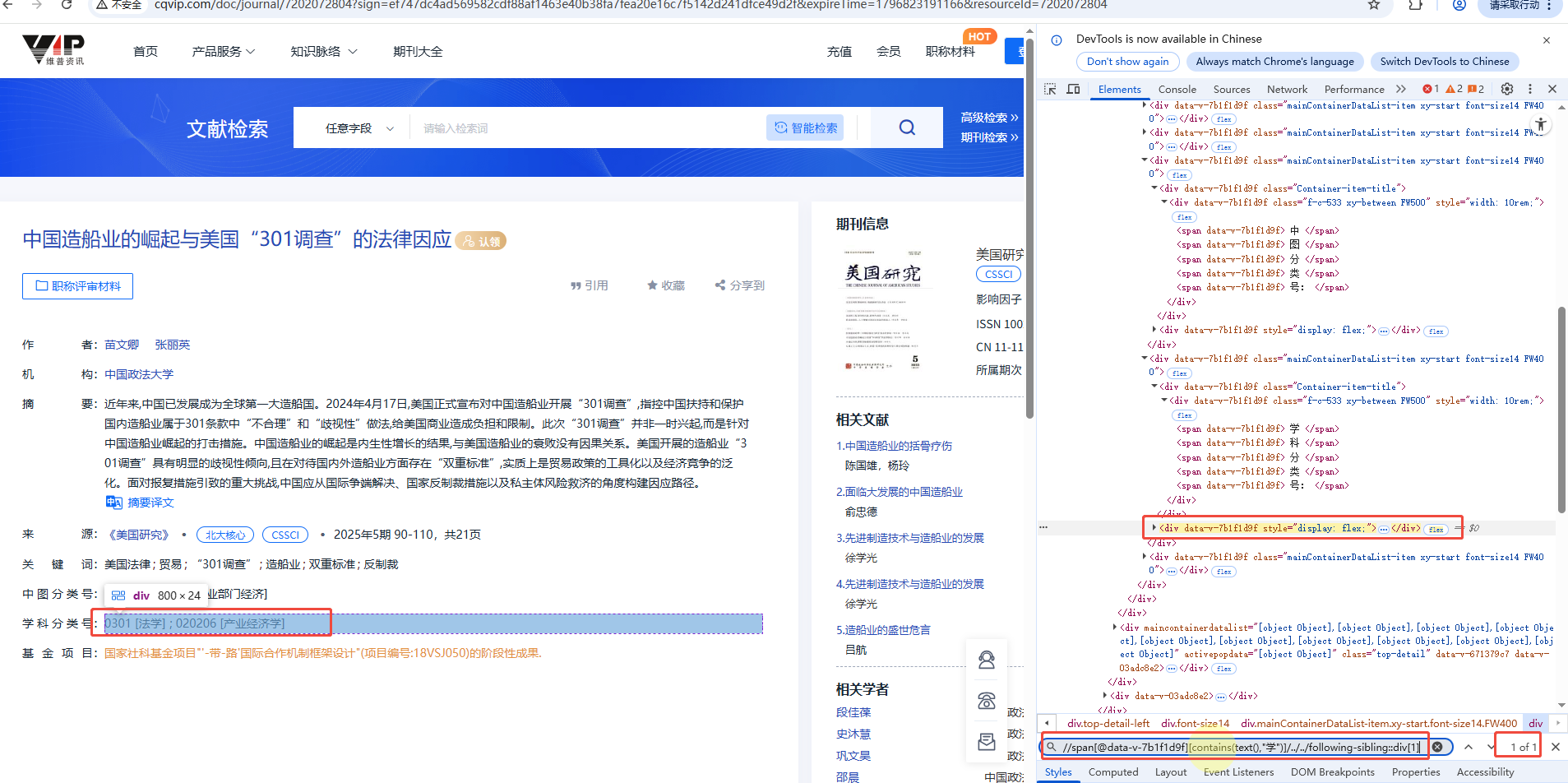Screen dimensions: 1568x783
Task: Click the 智能检索 smart search button
Action: pos(805,127)
